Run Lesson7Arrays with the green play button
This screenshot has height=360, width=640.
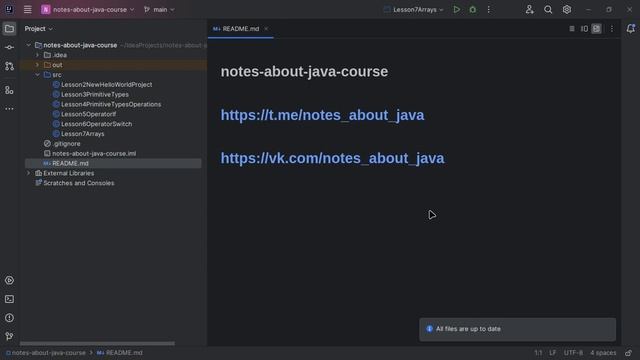[456, 9]
